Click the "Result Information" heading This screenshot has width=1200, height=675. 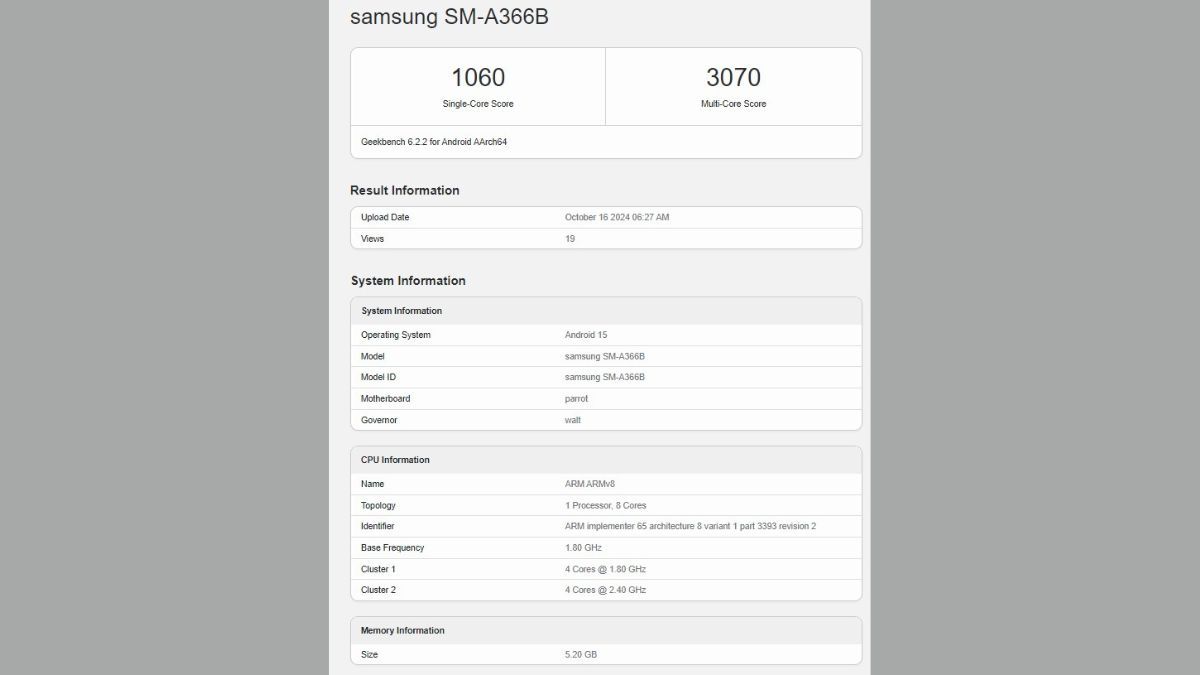405,190
